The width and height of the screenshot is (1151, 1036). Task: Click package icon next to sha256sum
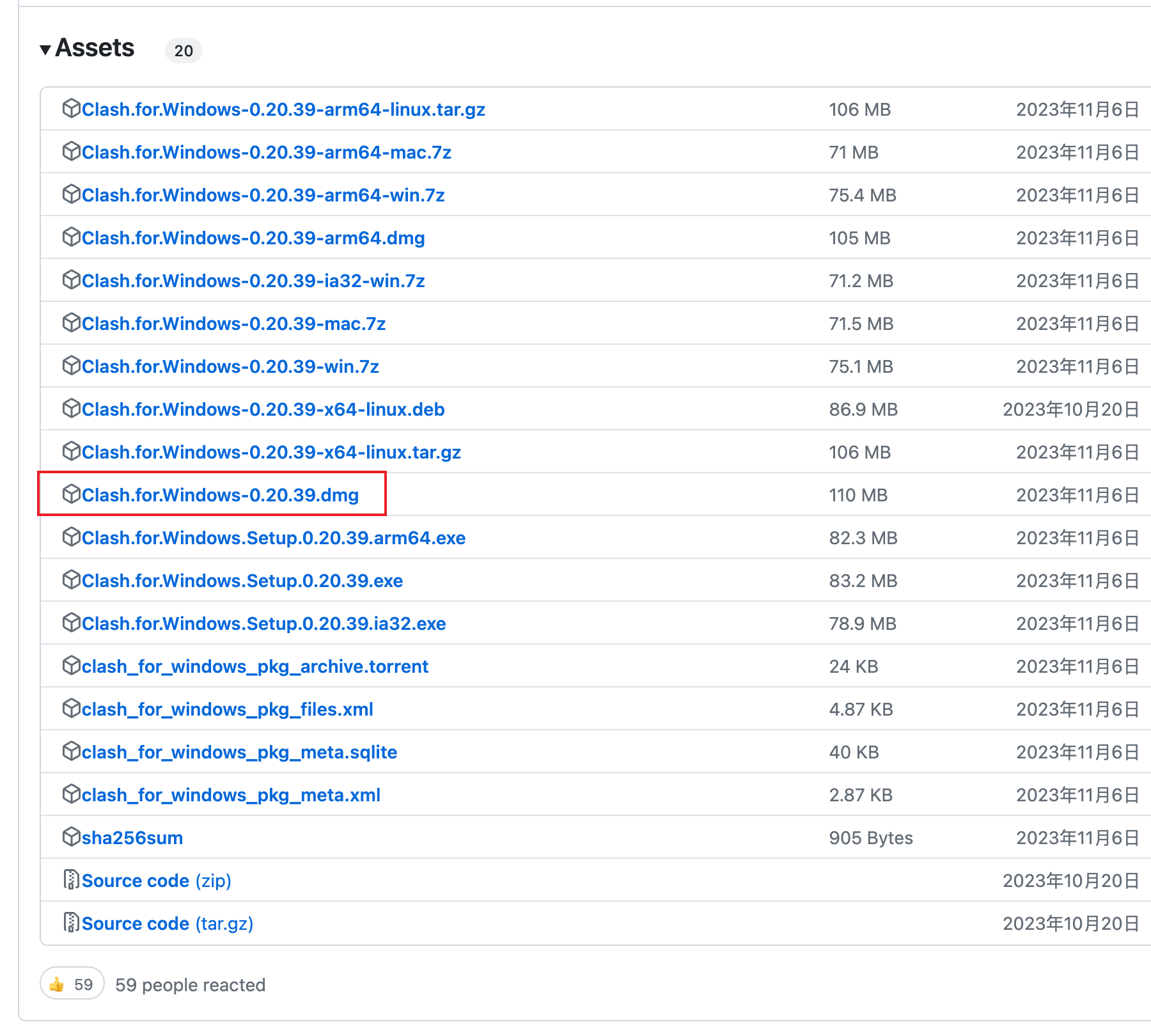tap(71, 837)
